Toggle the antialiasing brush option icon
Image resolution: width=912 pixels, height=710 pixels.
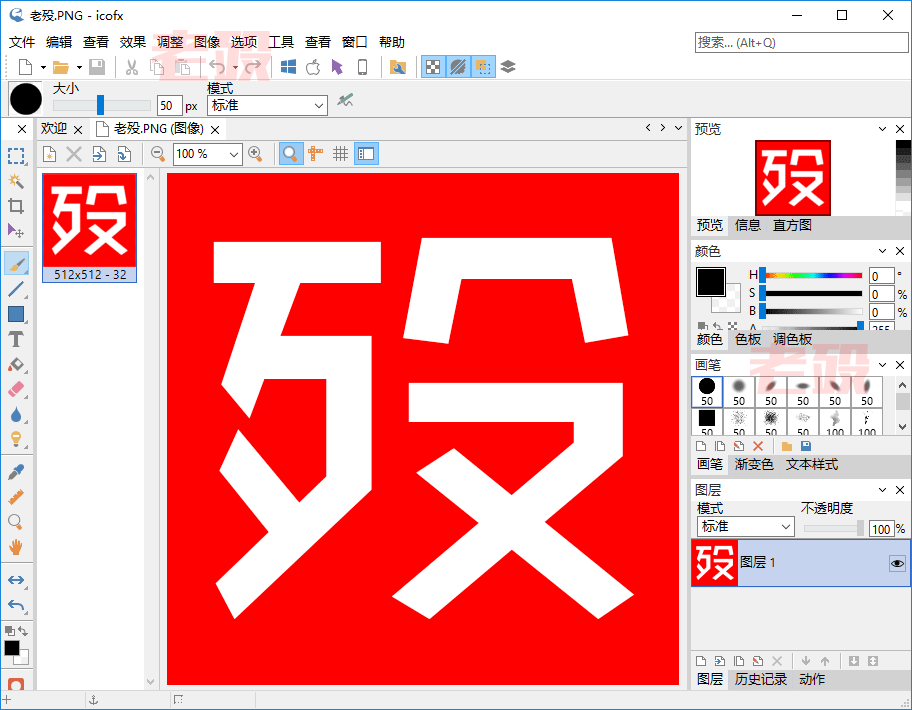coord(345,100)
